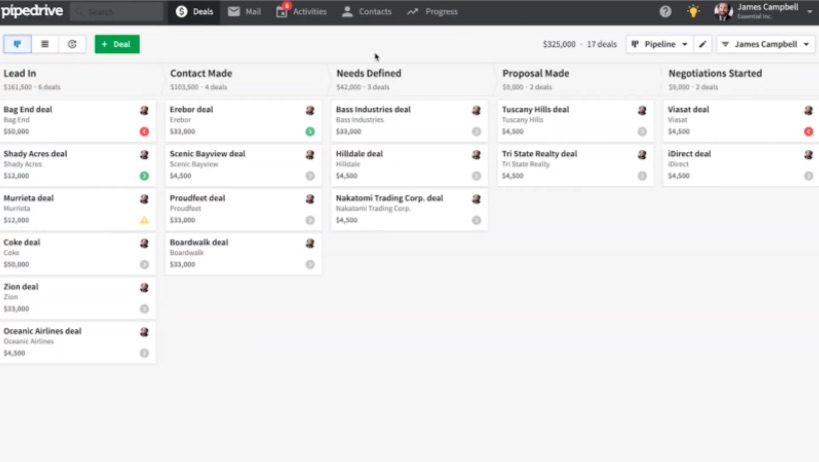
Task: Open the Pipeline selector dropdown
Action: 659,44
